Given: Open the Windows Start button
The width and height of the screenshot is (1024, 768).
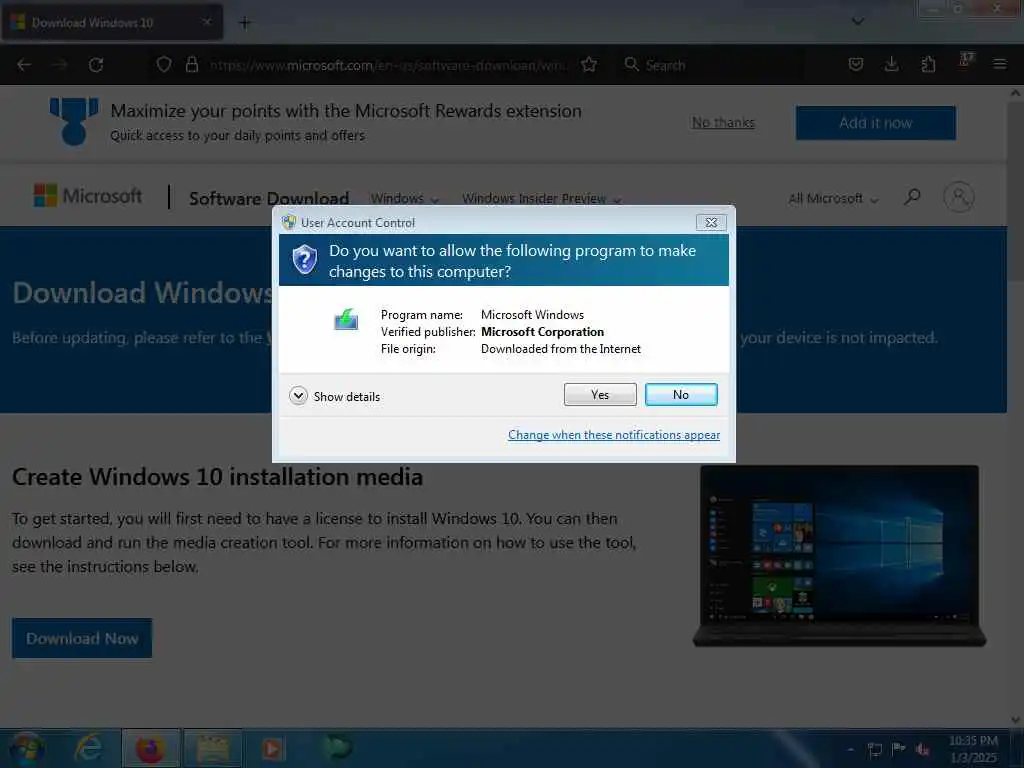Looking at the screenshot, I should (x=27, y=748).
